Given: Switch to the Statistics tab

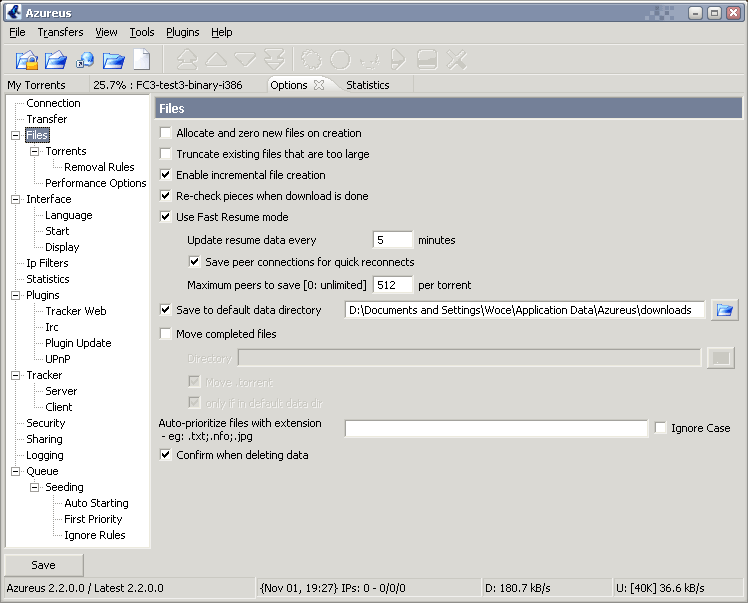Looking at the screenshot, I should tap(367, 85).
